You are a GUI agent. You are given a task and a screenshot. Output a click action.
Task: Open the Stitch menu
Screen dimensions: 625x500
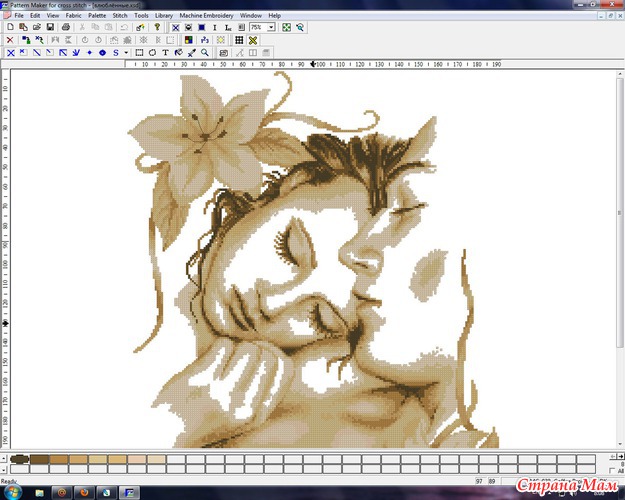pyautogui.click(x=120, y=16)
